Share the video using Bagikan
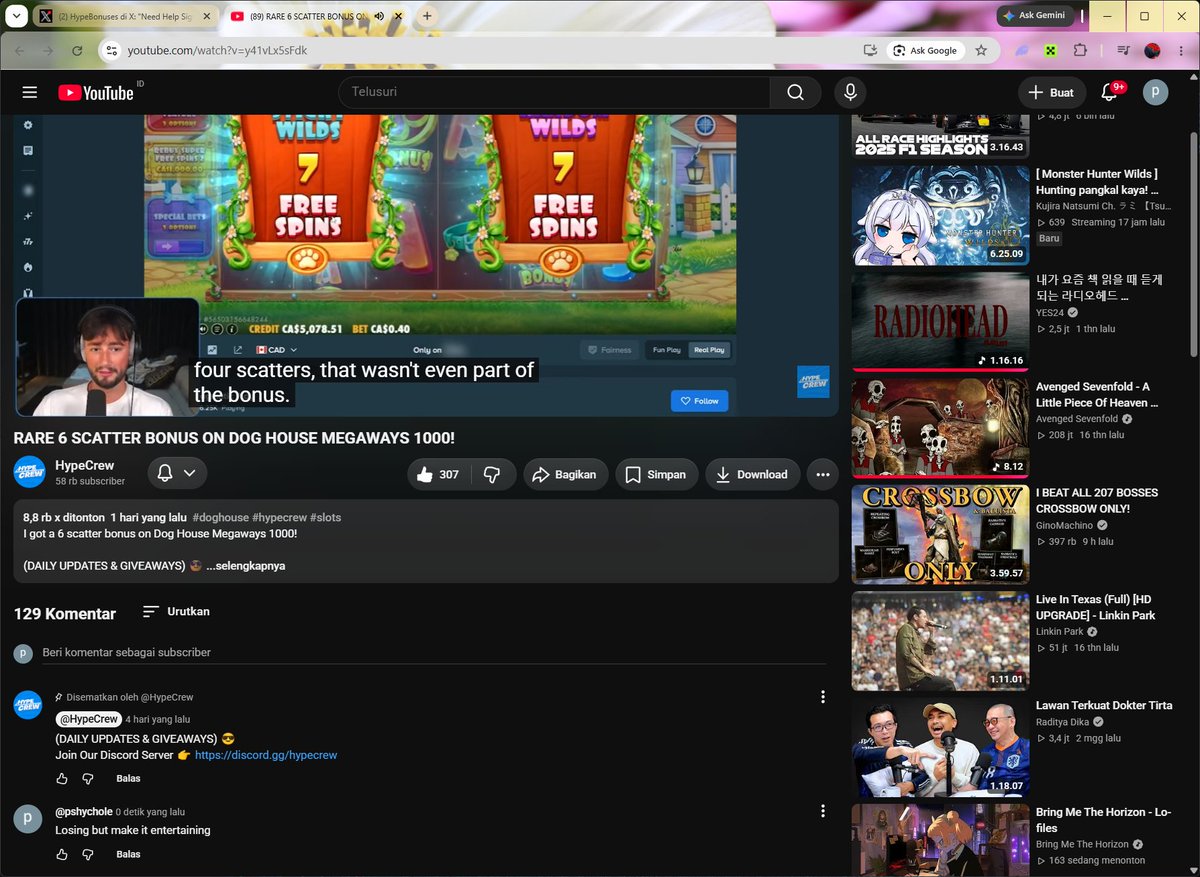Image resolution: width=1200 pixels, height=877 pixels. 565,475
